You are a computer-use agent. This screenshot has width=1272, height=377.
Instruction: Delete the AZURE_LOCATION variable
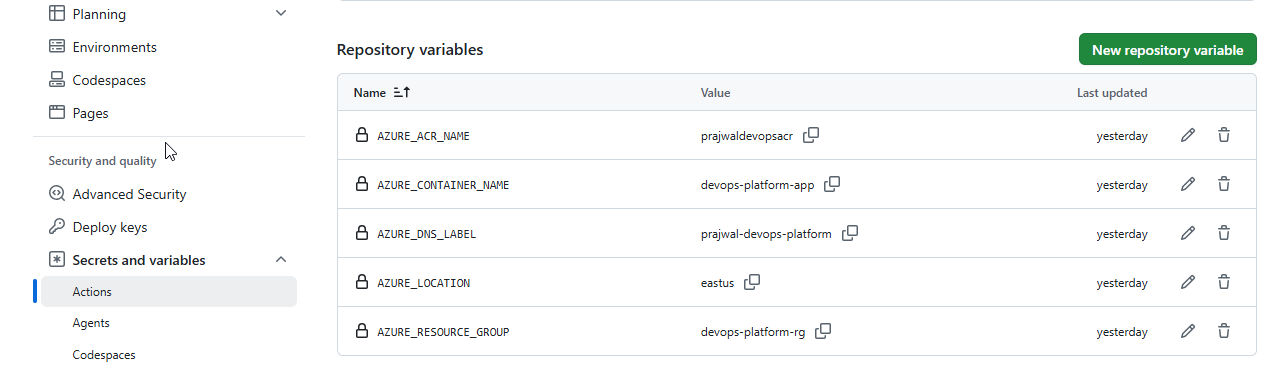[x=1224, y=282]
